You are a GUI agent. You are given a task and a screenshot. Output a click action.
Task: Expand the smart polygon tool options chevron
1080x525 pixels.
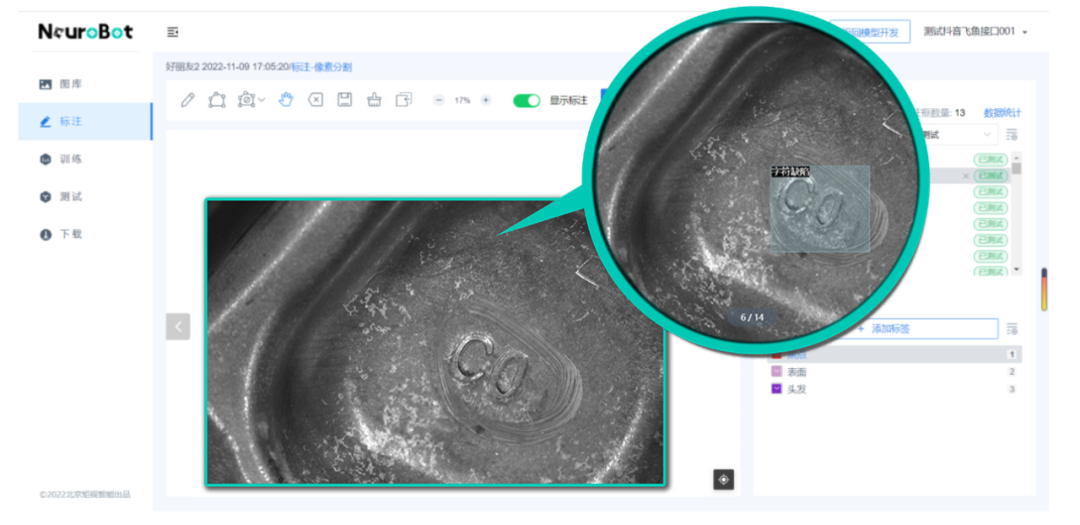pyautogui.click(x=262, y=101)
